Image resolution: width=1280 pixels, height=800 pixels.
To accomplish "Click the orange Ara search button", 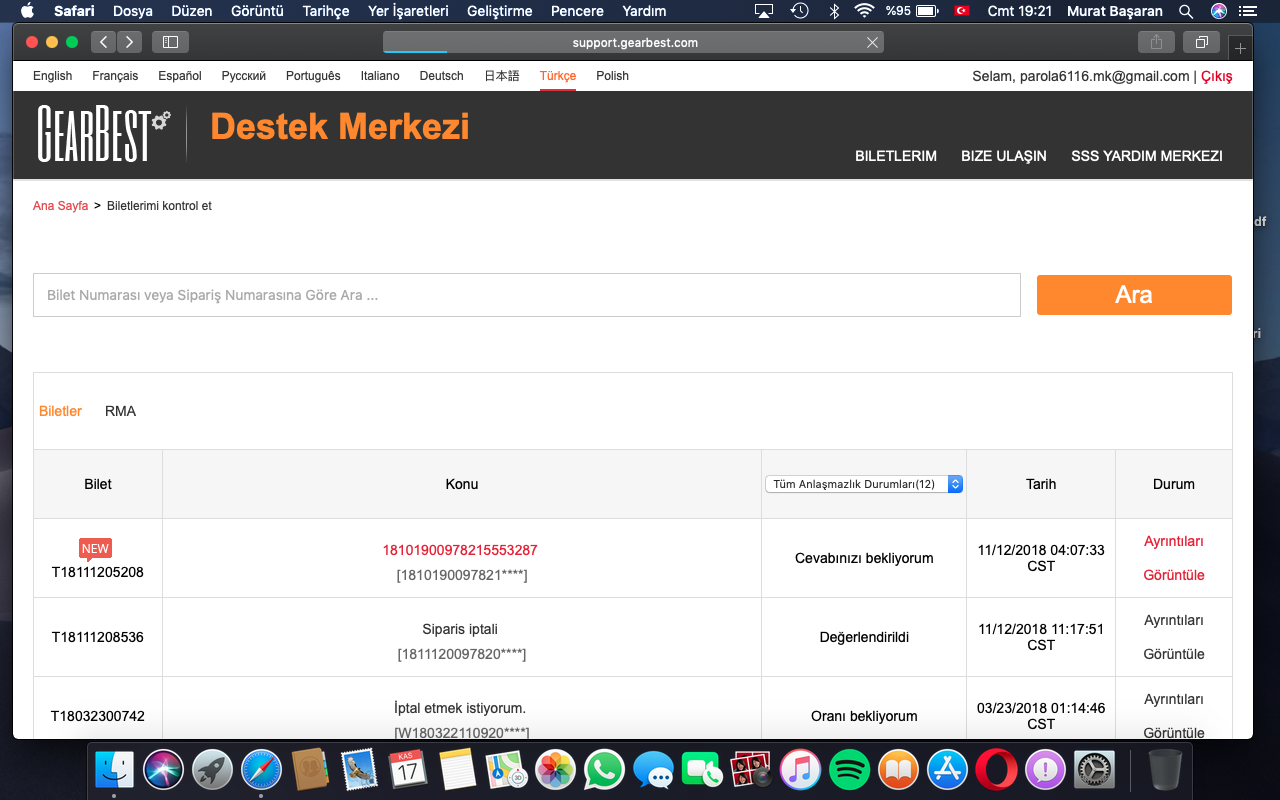I will coord(1134,295).
